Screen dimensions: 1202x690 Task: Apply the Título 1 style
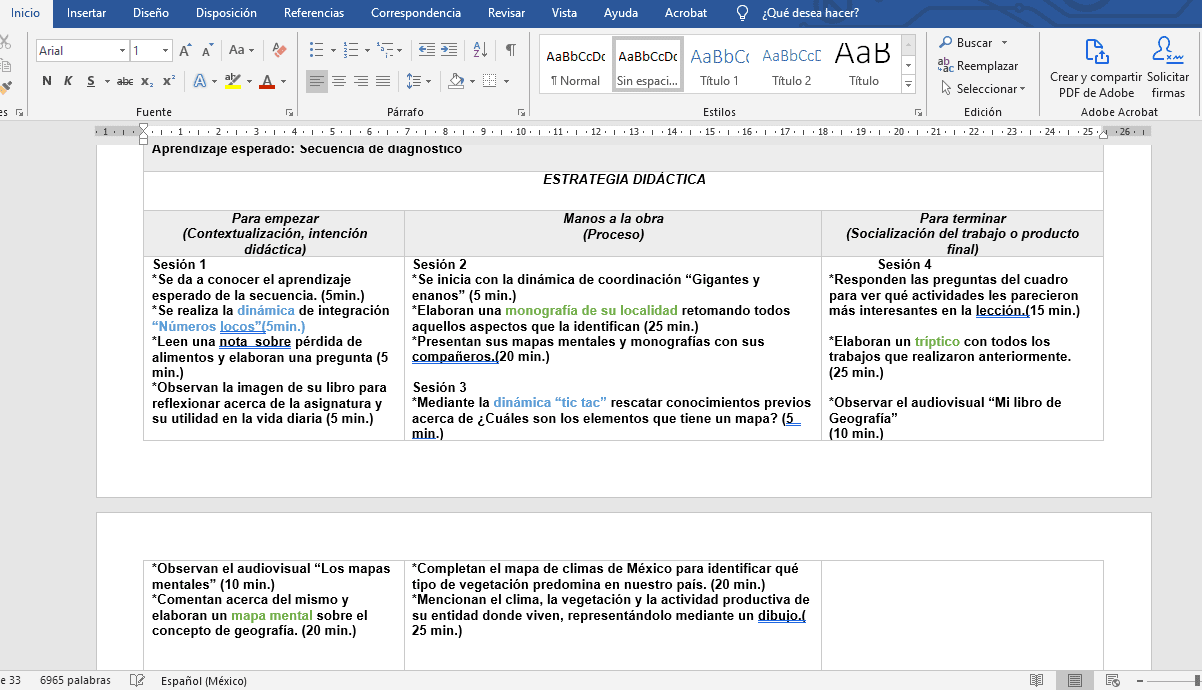tap(719, 66)
